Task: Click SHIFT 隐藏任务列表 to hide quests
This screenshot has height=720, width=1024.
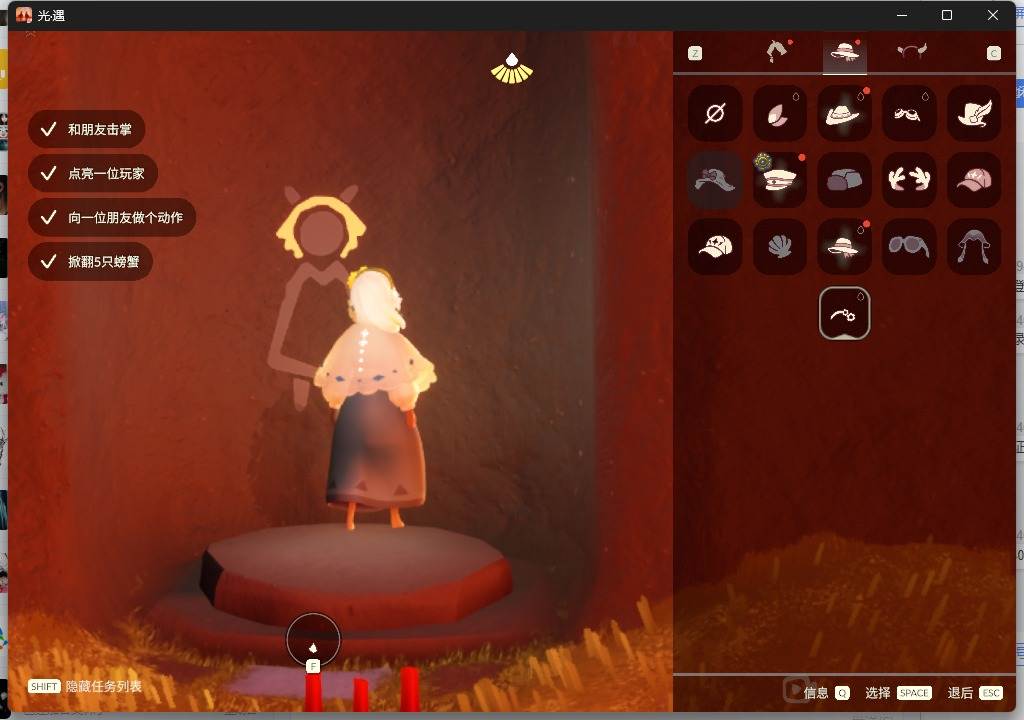Action: [x=85, y=687]
